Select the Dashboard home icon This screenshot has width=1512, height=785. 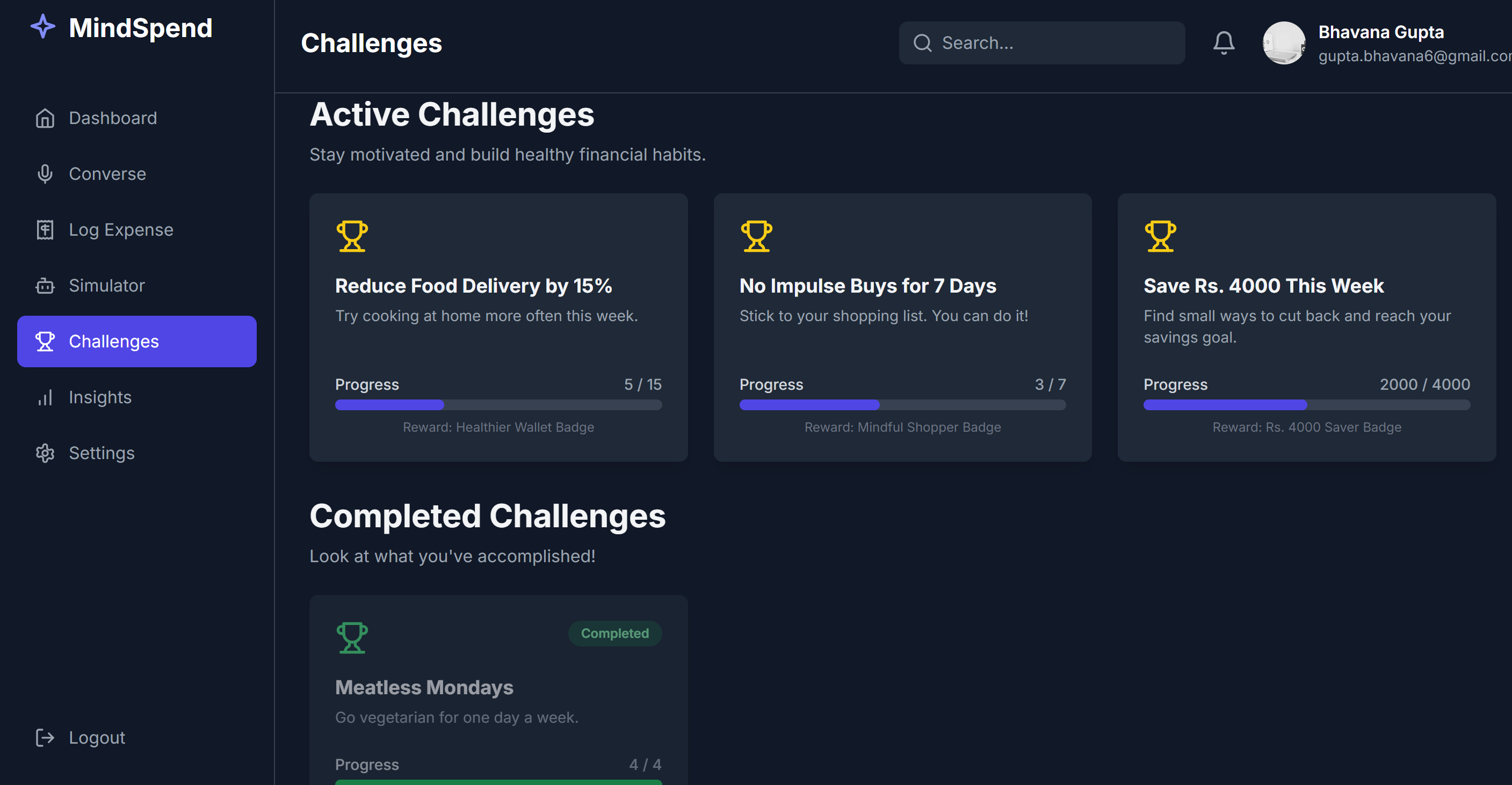point(45,118)
